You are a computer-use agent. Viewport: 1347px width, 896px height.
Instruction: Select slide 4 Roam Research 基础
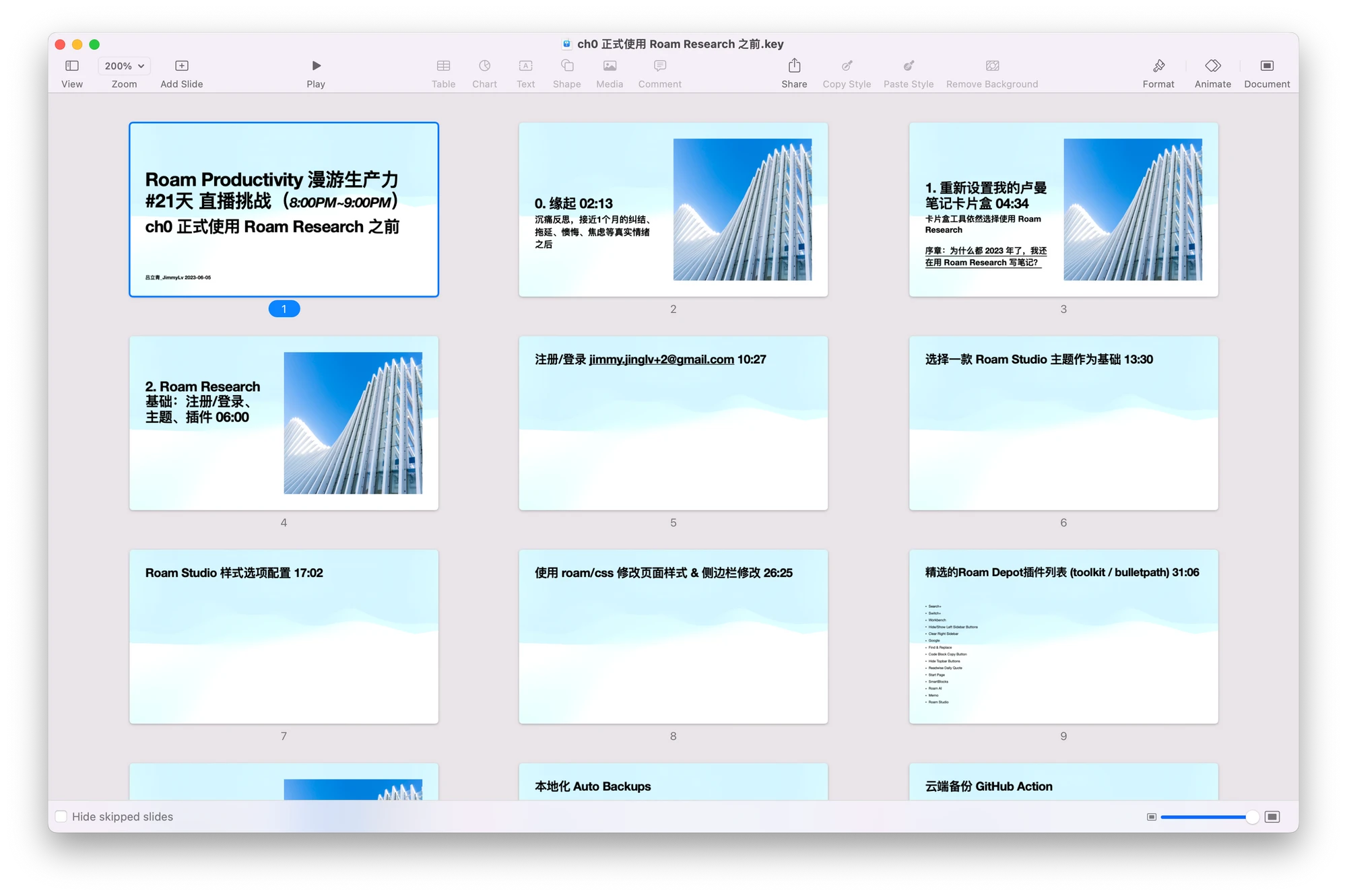click(x=284, y=423)
